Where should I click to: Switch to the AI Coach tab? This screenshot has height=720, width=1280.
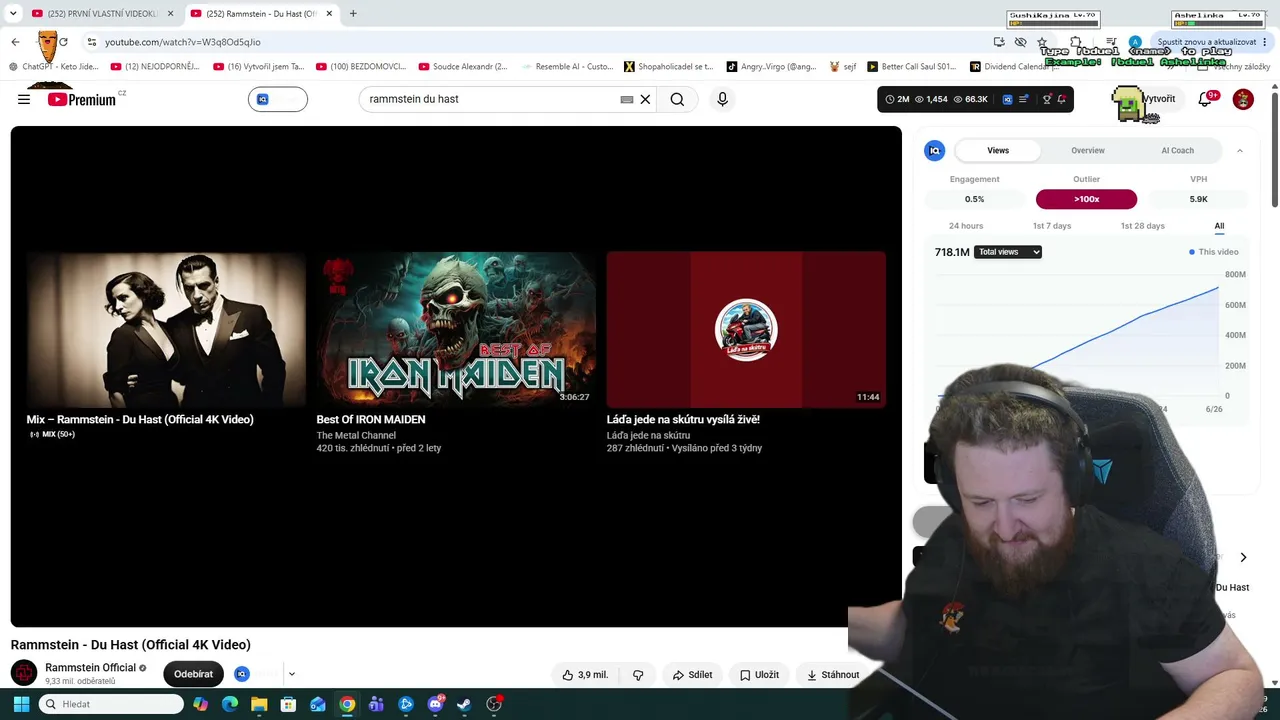tap(1177, 150)
